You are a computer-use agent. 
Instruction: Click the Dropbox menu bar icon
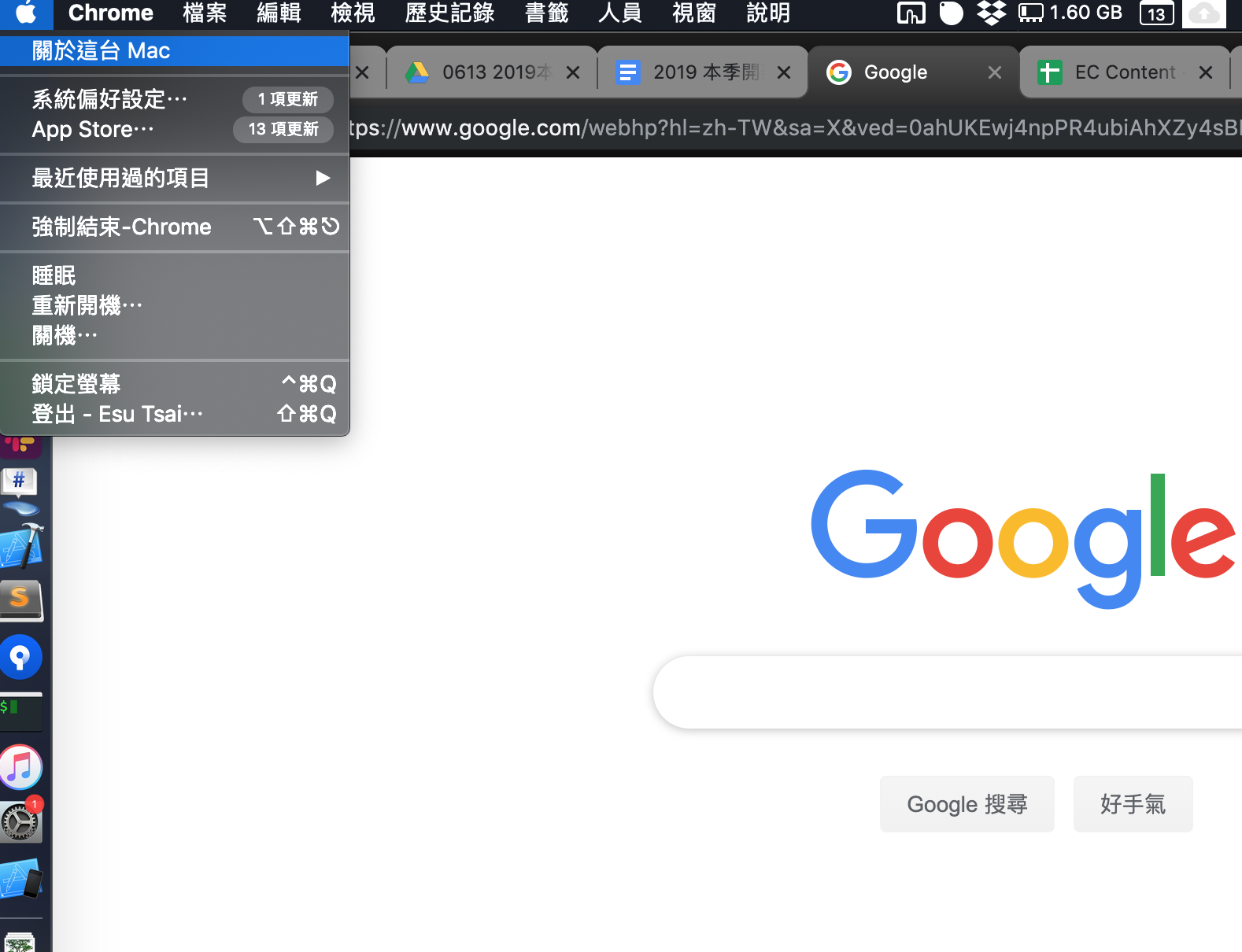click(x=991, y=13)
